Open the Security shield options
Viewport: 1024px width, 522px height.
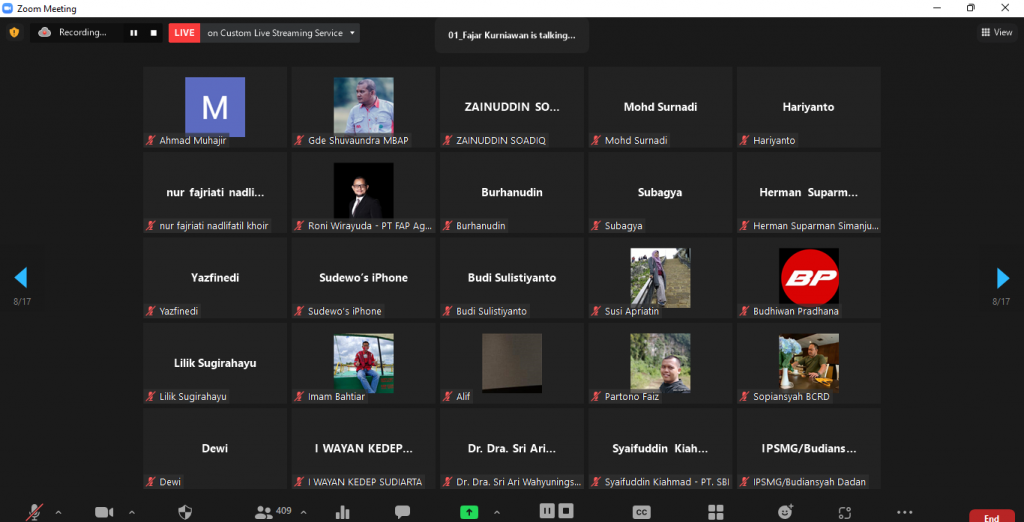tap(185, 512)
